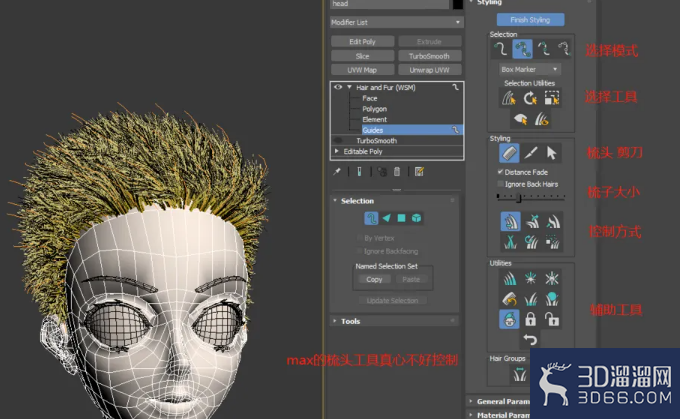Toggle TurboSmooth modifier eye visibility

[338, 141]
